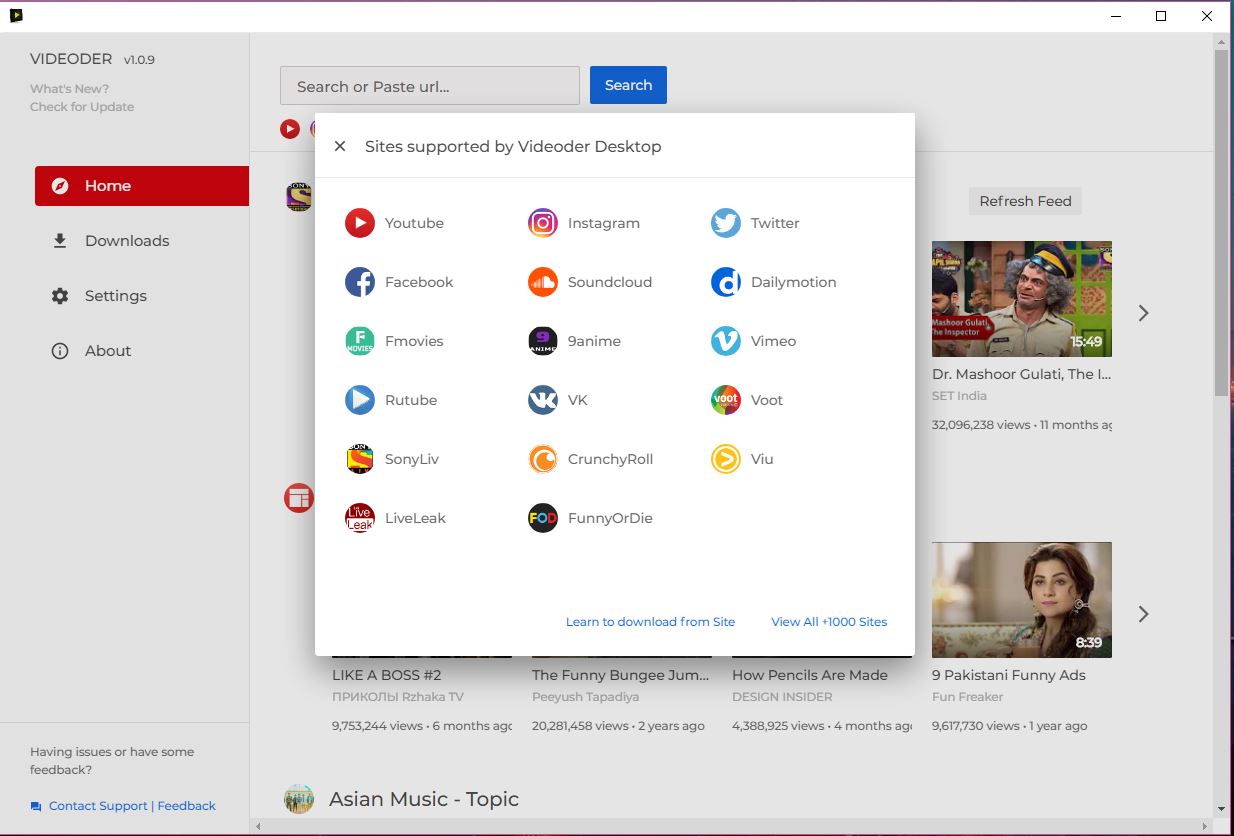Choose Soundcloud from supported sites
1234x836 pixels.
click(542, 282)
